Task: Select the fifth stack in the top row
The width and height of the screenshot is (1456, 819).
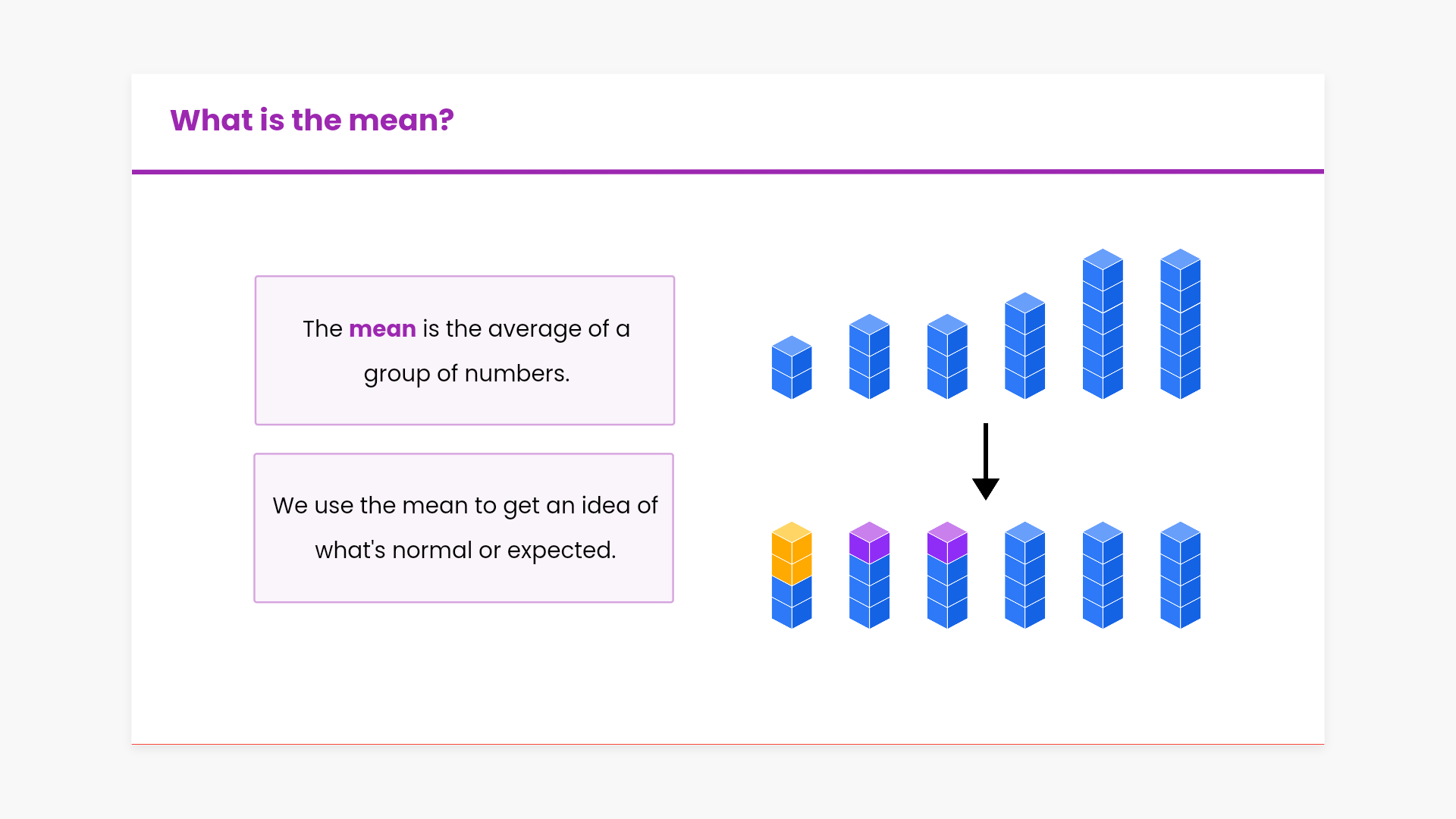Action: click(x=1103, y=324)
